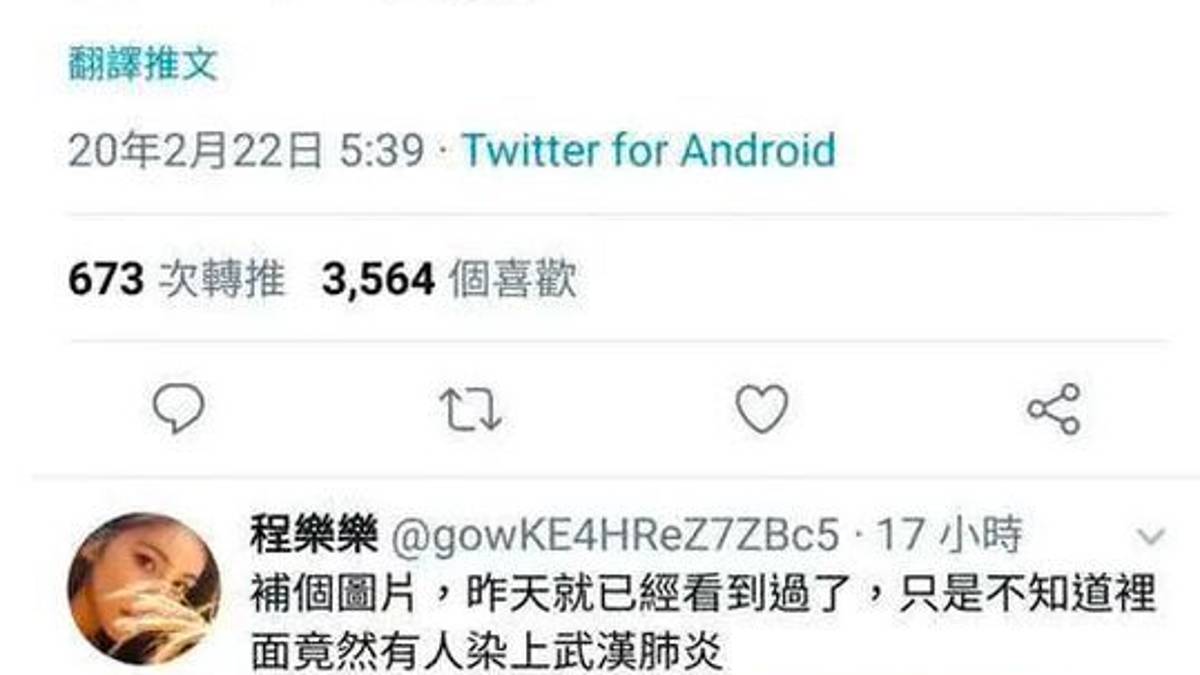The image size is (1200, 675).
Task: Open the 程樂樂 display name
Action: pyautogui.click(x=314, y=535)
